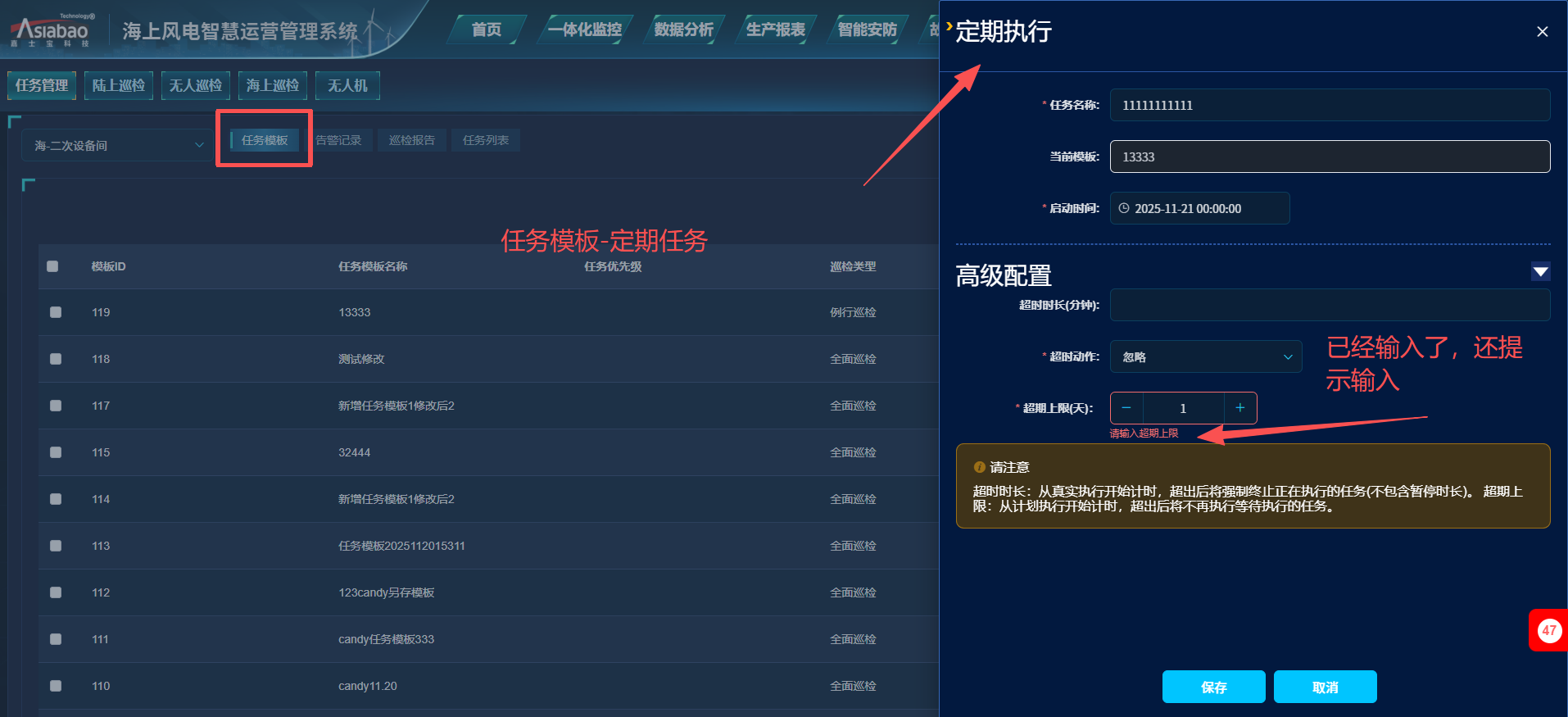Go to 海上巡检 section
This screenshot has width=1568, height=717.
[273, 85]
